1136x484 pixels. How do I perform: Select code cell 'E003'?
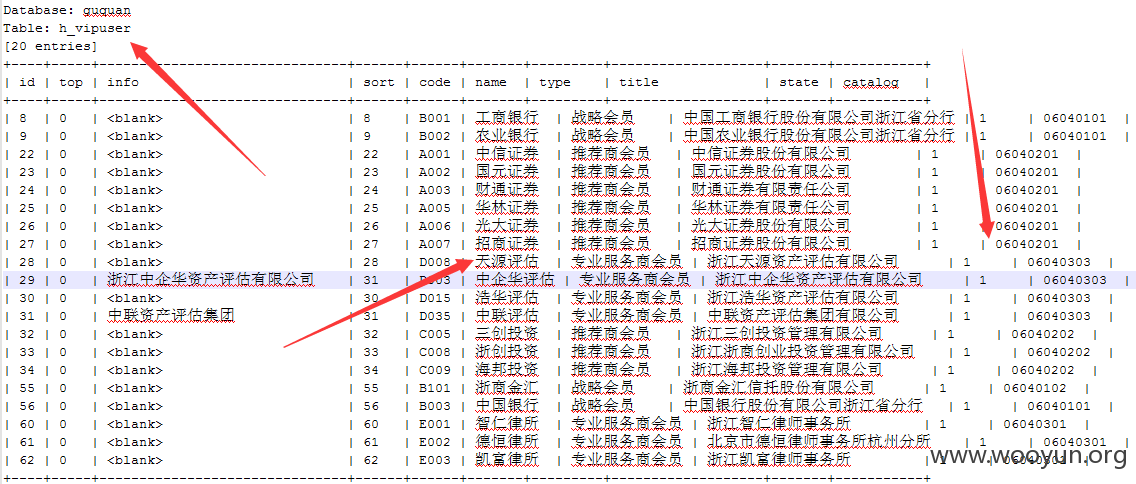[x=435, y=459]
